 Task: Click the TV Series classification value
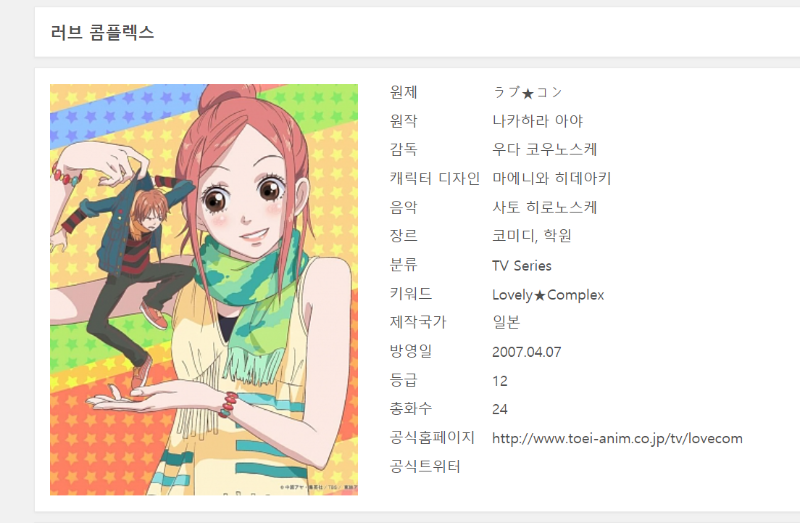521,266
